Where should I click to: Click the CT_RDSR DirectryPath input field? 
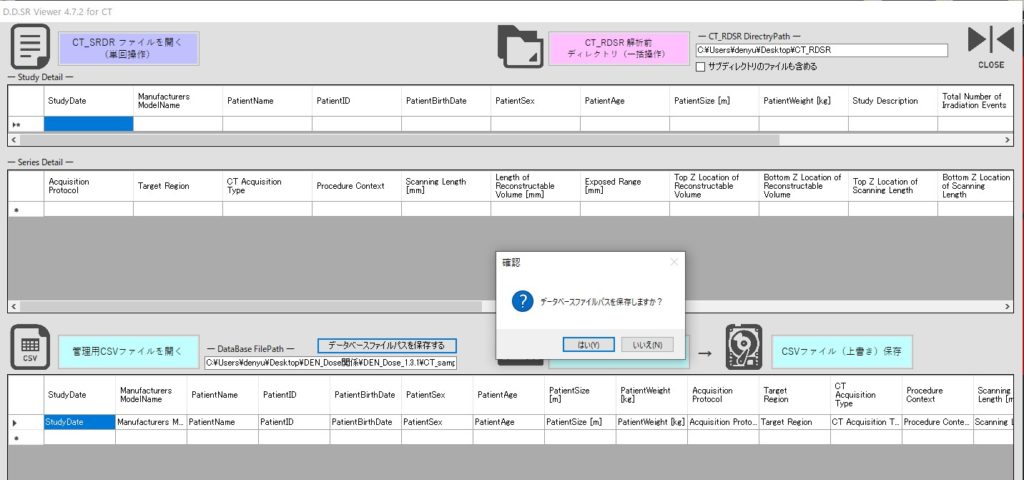[x=821, y=50]
